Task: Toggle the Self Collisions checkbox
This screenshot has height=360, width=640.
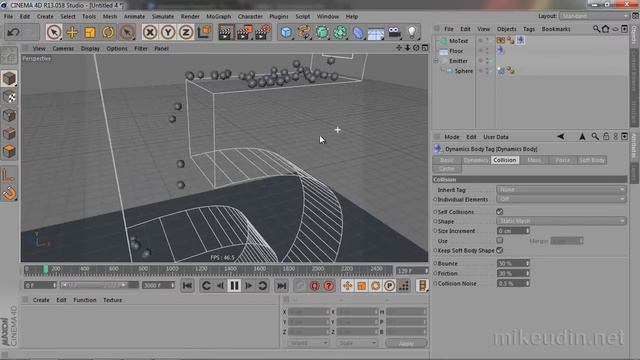Action: click(x=500, y=211)
